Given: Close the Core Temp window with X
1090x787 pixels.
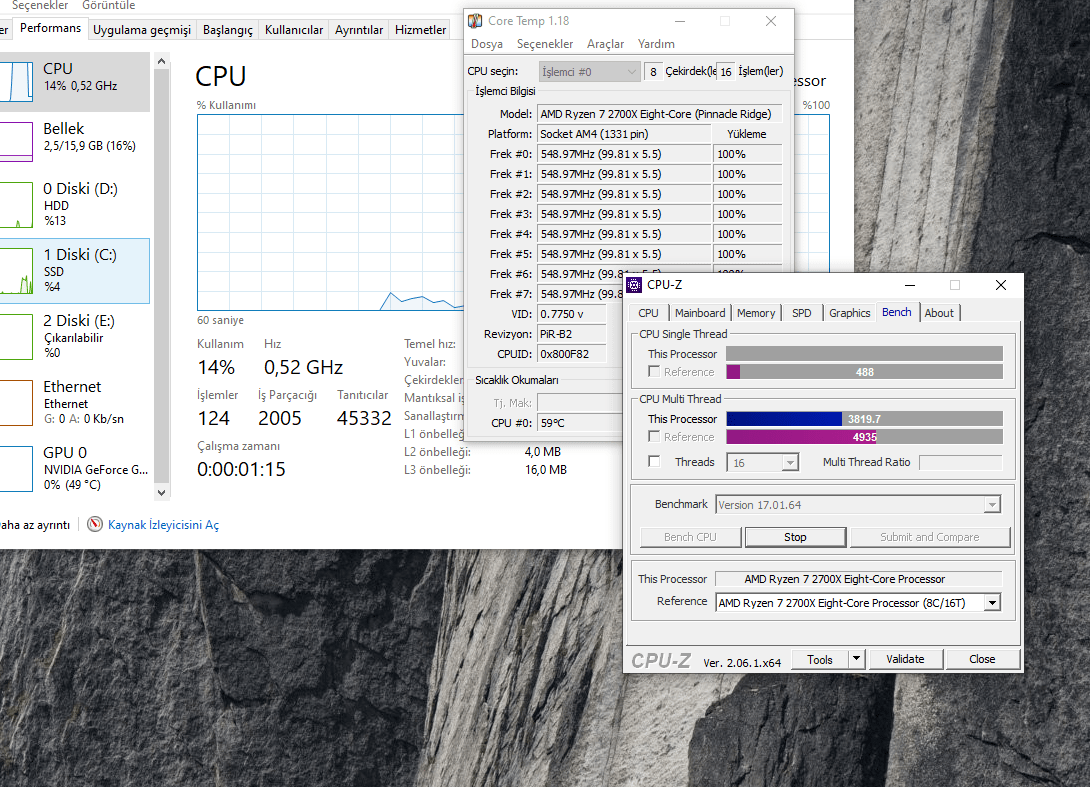Looking at the screenshot, I should click(x=770, y=22).
